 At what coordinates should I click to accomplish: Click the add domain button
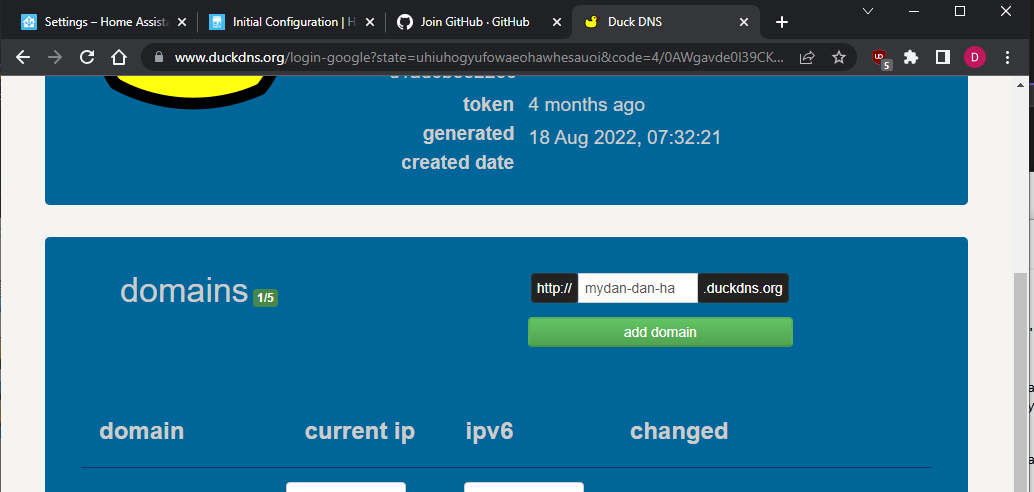coord(660,332)
